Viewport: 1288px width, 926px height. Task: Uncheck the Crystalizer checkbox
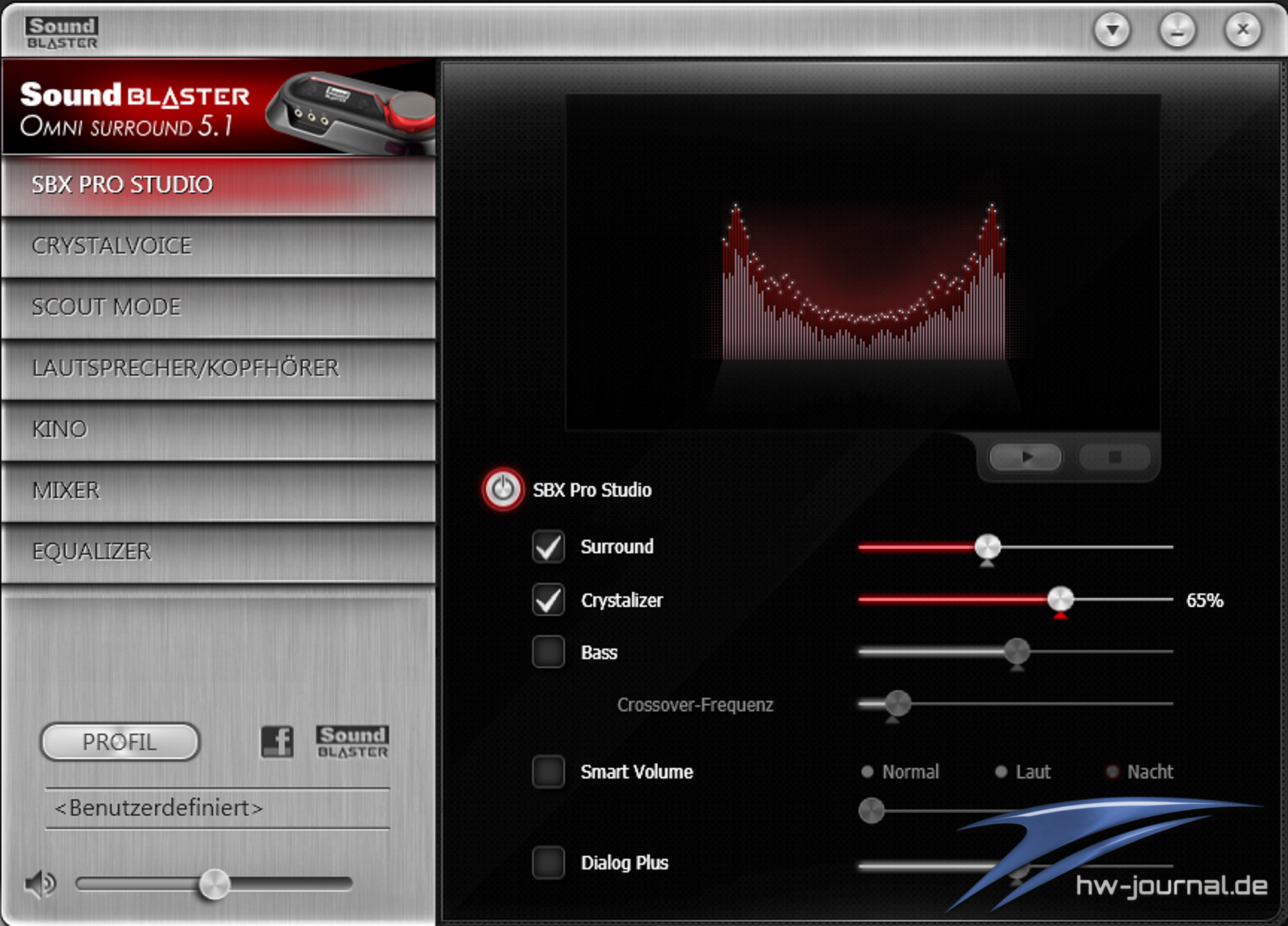[549, 600]
